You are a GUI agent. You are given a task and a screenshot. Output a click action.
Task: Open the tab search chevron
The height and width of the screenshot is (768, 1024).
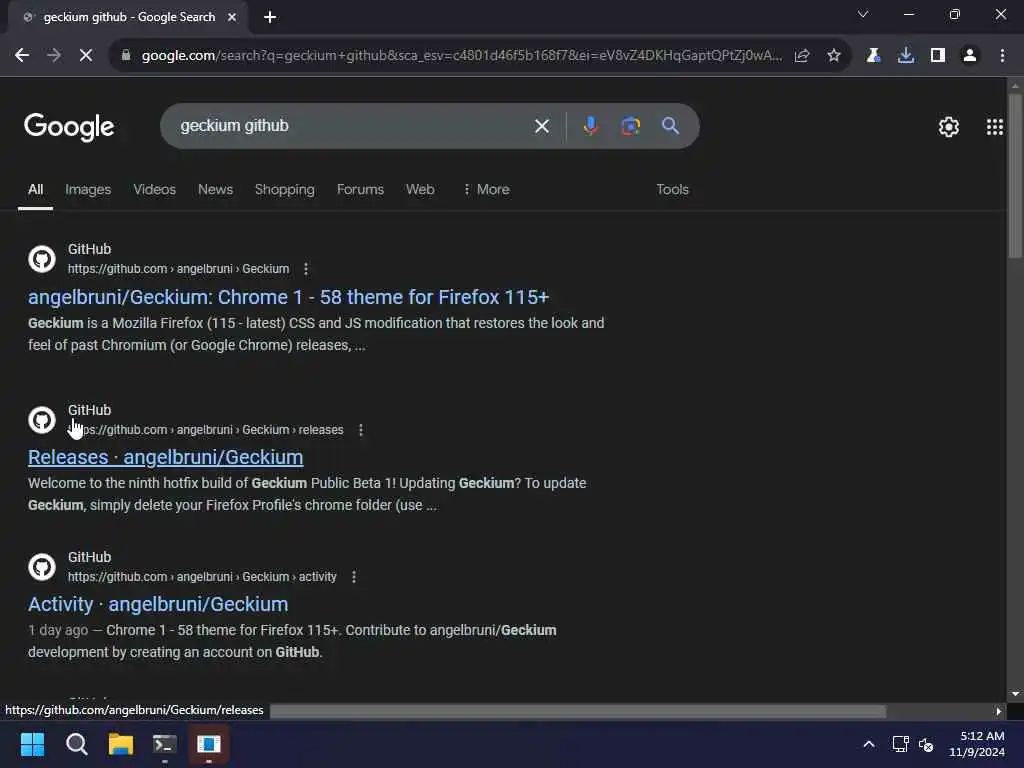point(863,14)
